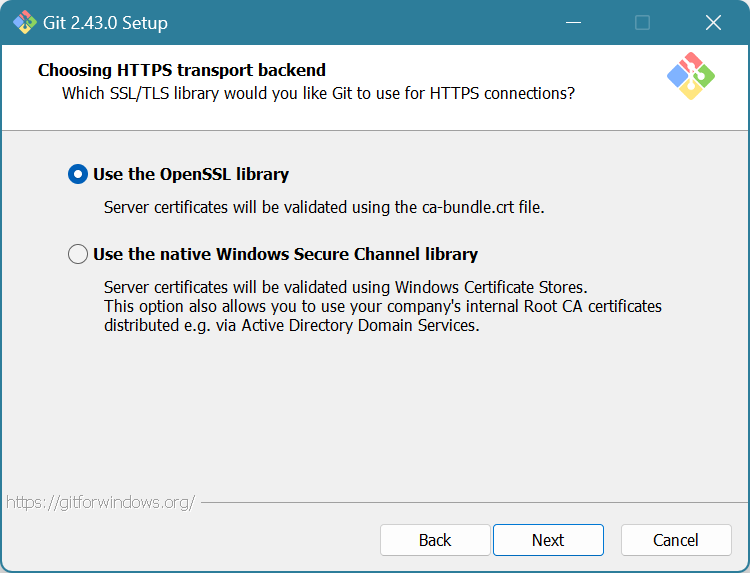Click the "Which SSL/TLS library" subtitle text

click(318, 93)
